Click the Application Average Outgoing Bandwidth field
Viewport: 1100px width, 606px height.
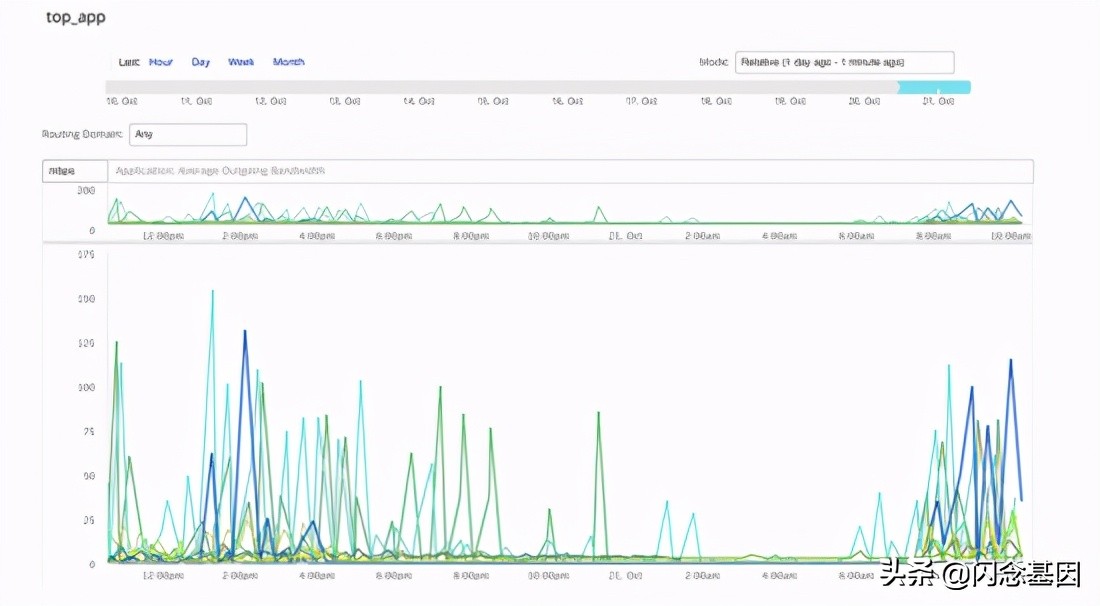tap(570, 171)
